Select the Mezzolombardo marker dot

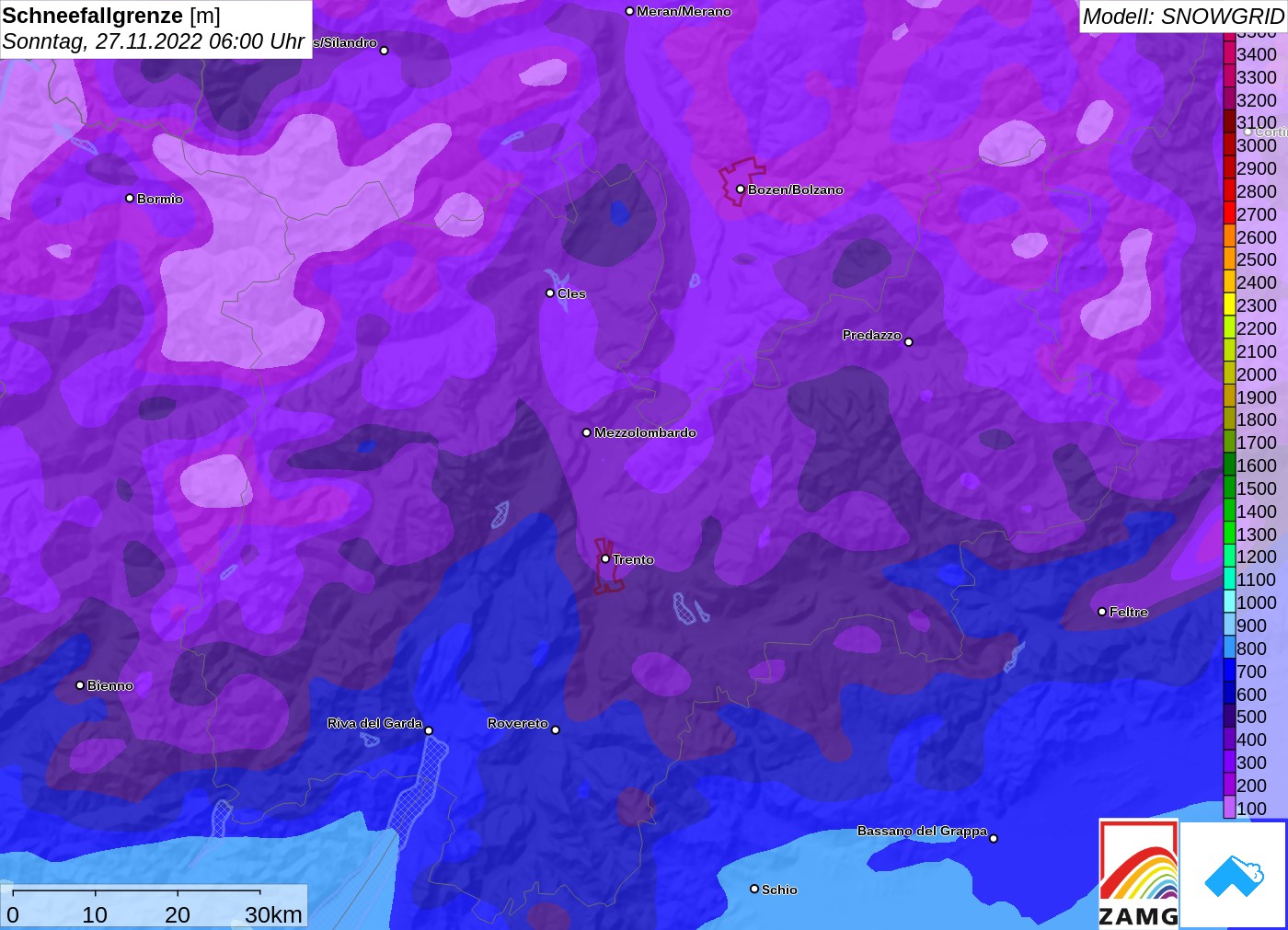(587, 432)
